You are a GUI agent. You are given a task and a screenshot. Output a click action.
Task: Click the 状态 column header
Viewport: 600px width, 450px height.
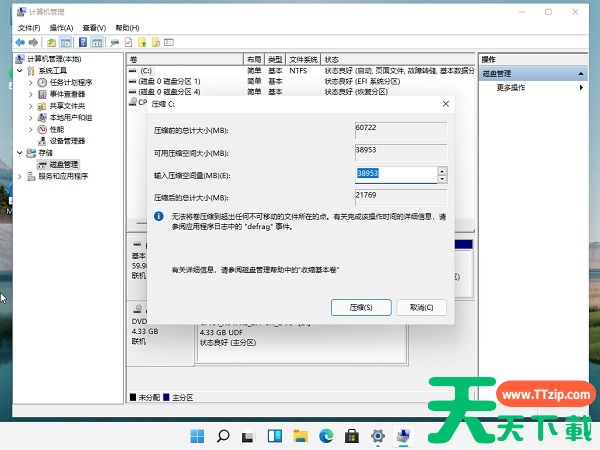click(397, 59)
